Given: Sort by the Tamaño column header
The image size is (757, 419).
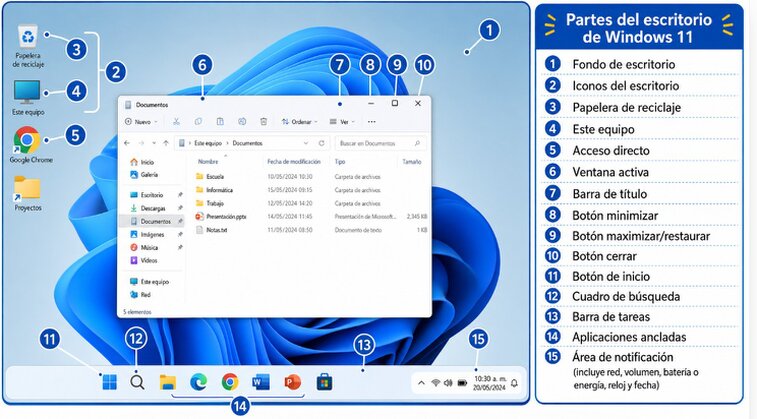Looking at the screenshot, I should (x=412, y=162).
